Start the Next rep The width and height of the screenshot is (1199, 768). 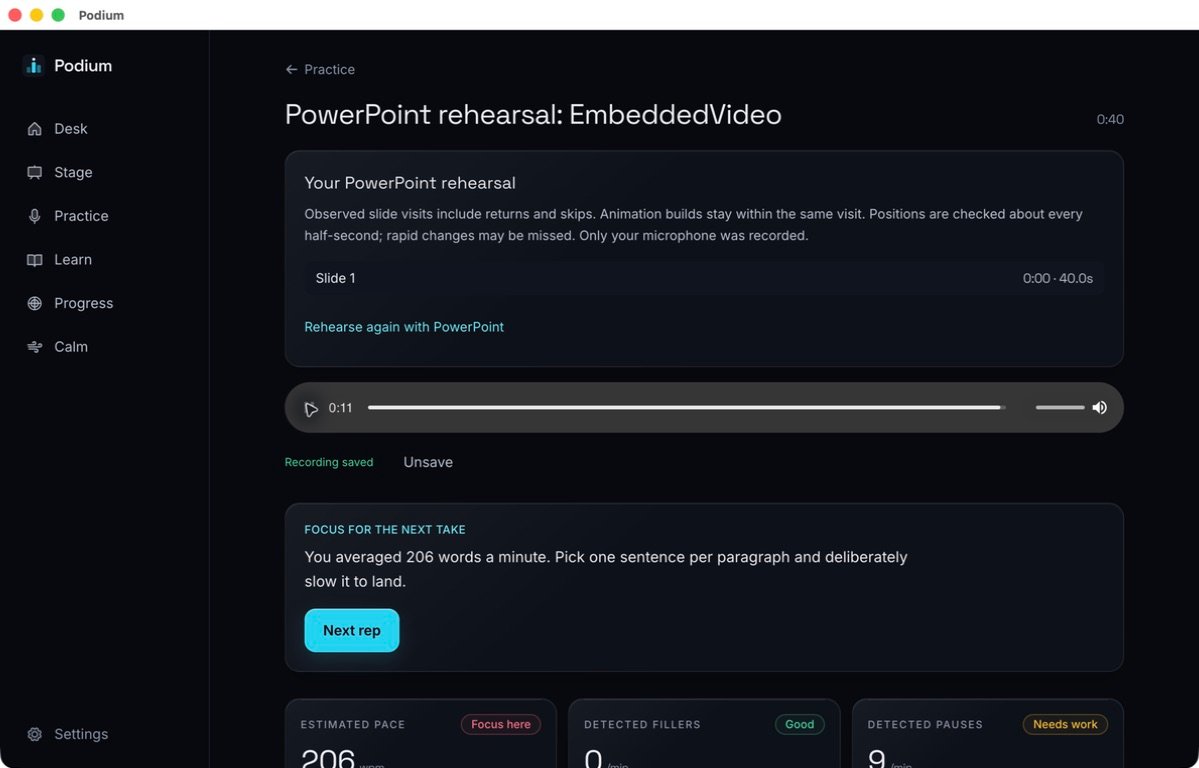click(x=352, y=630)
